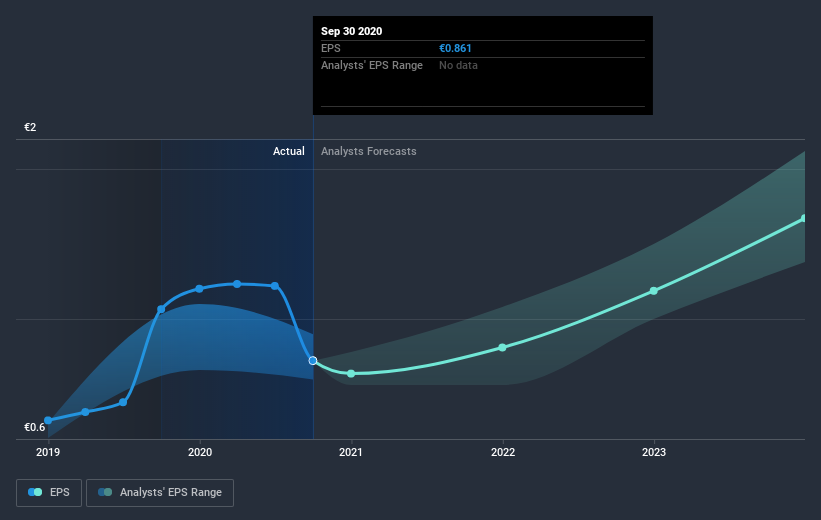Select the early 2020 EPS data point
Image resolution: width=821 pixels, height=520 pixels.
tap(199, 289)
